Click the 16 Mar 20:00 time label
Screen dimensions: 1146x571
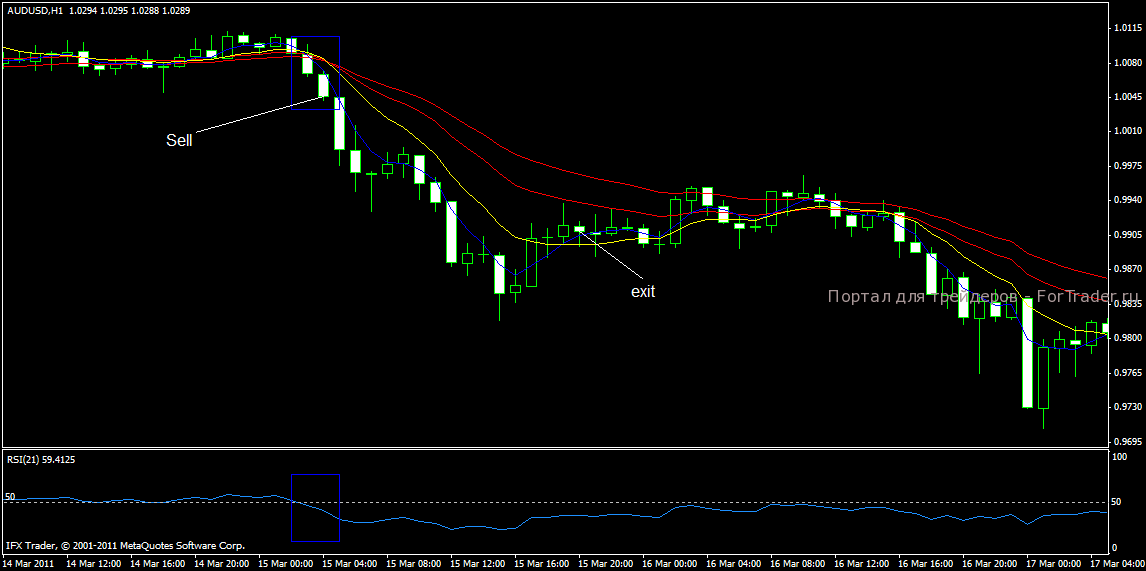992,564
